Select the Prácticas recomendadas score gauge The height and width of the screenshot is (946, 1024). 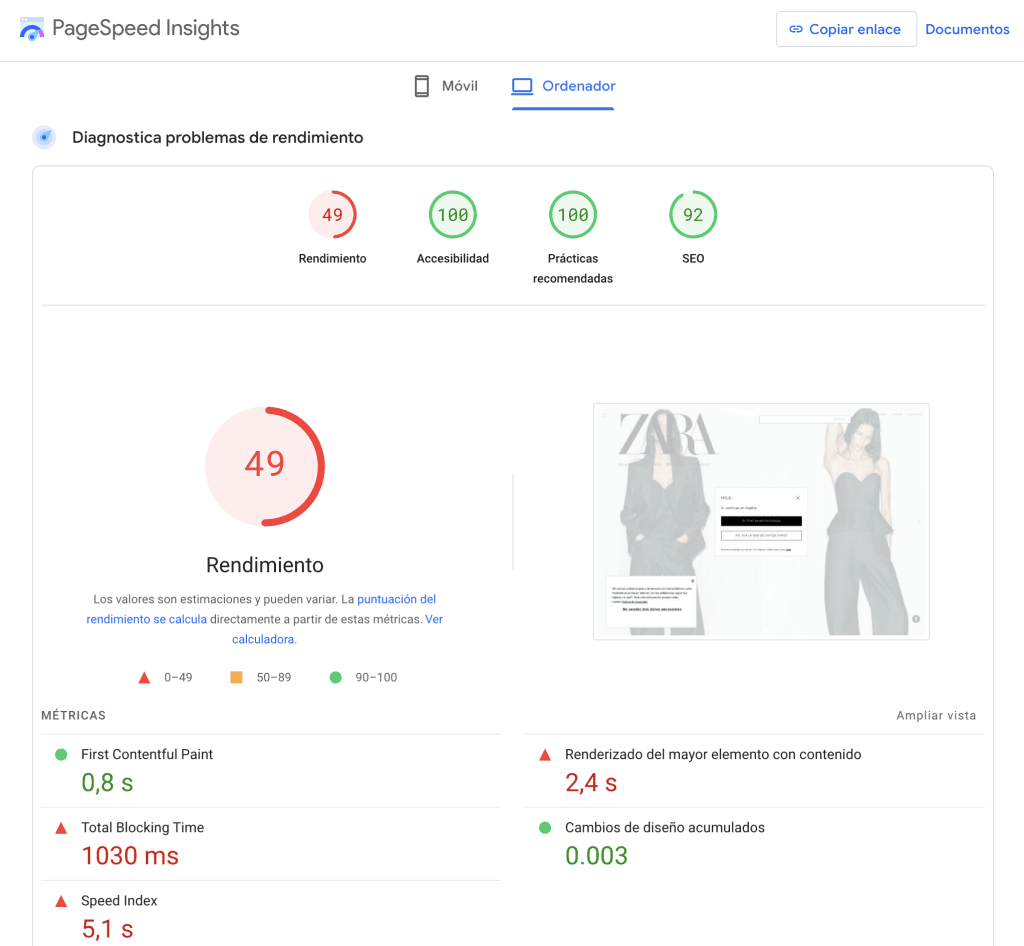tap(572, 215)
